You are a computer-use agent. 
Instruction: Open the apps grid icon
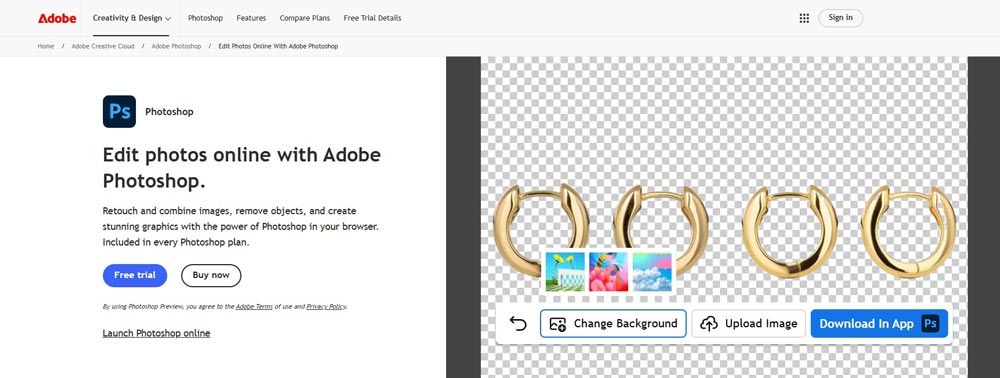click(x=804, y=18)
